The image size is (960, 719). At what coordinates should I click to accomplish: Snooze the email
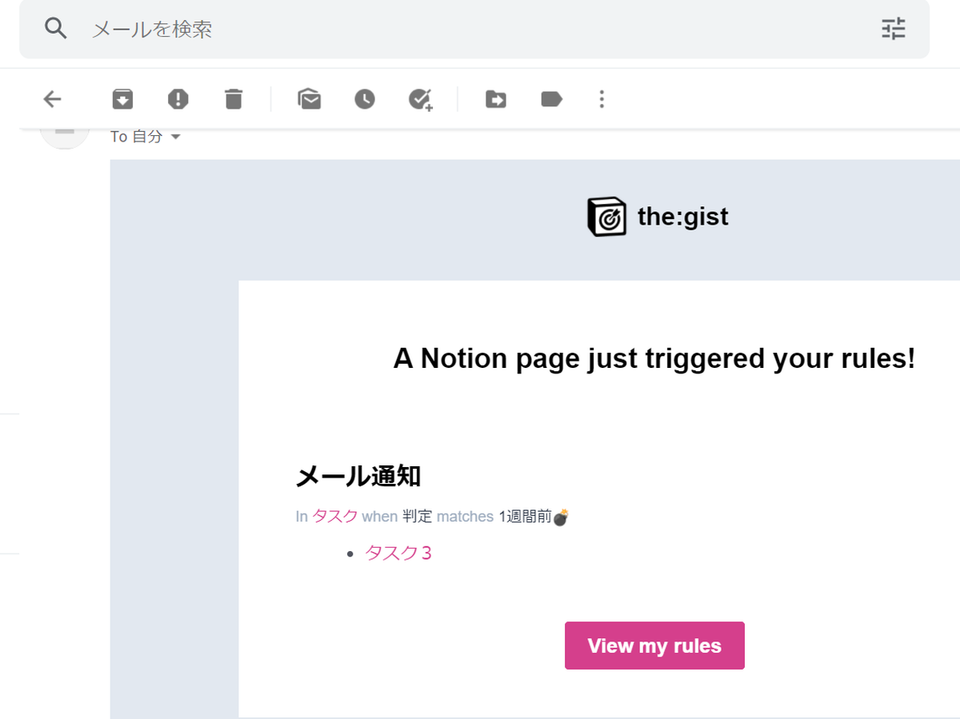[x=365, y=99]
